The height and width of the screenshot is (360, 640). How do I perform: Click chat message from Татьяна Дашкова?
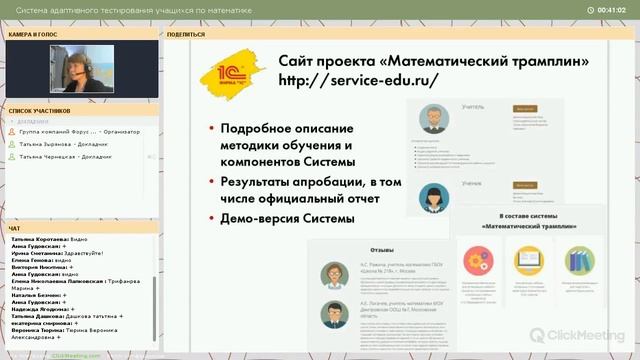(67, 316)
